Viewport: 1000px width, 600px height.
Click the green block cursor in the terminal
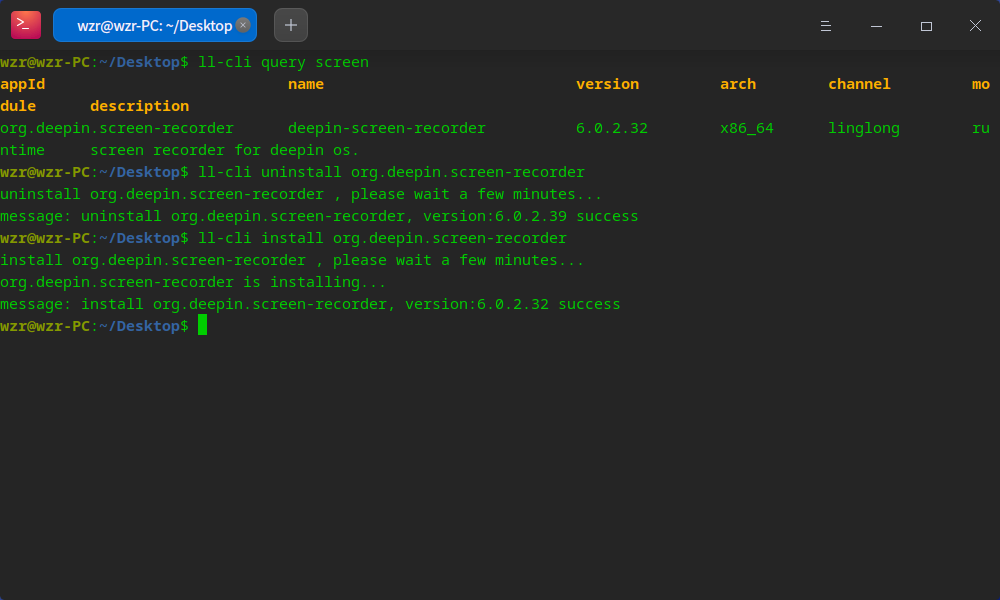pos(201,325)
